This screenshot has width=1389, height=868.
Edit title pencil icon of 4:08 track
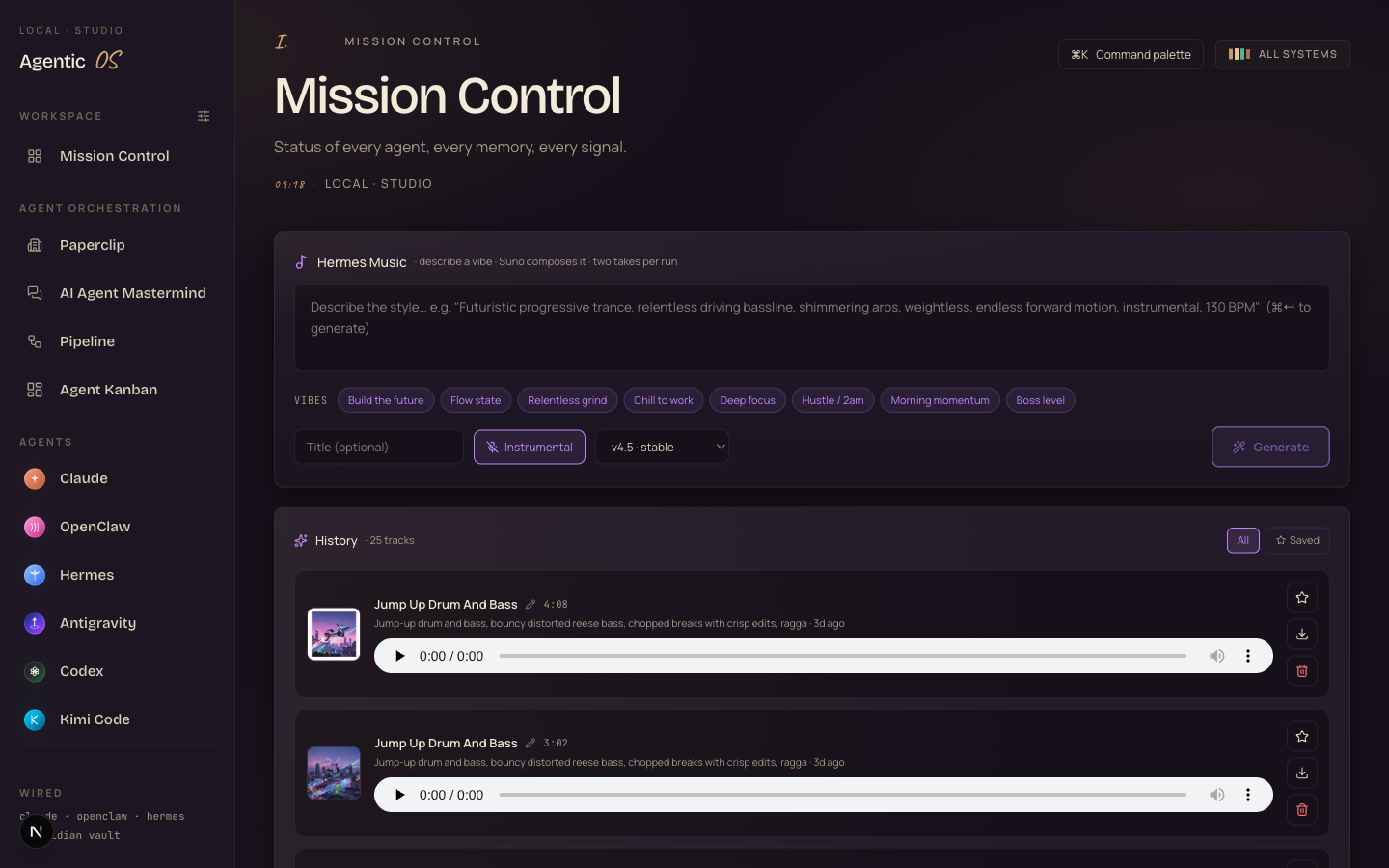tap(531, 605)
